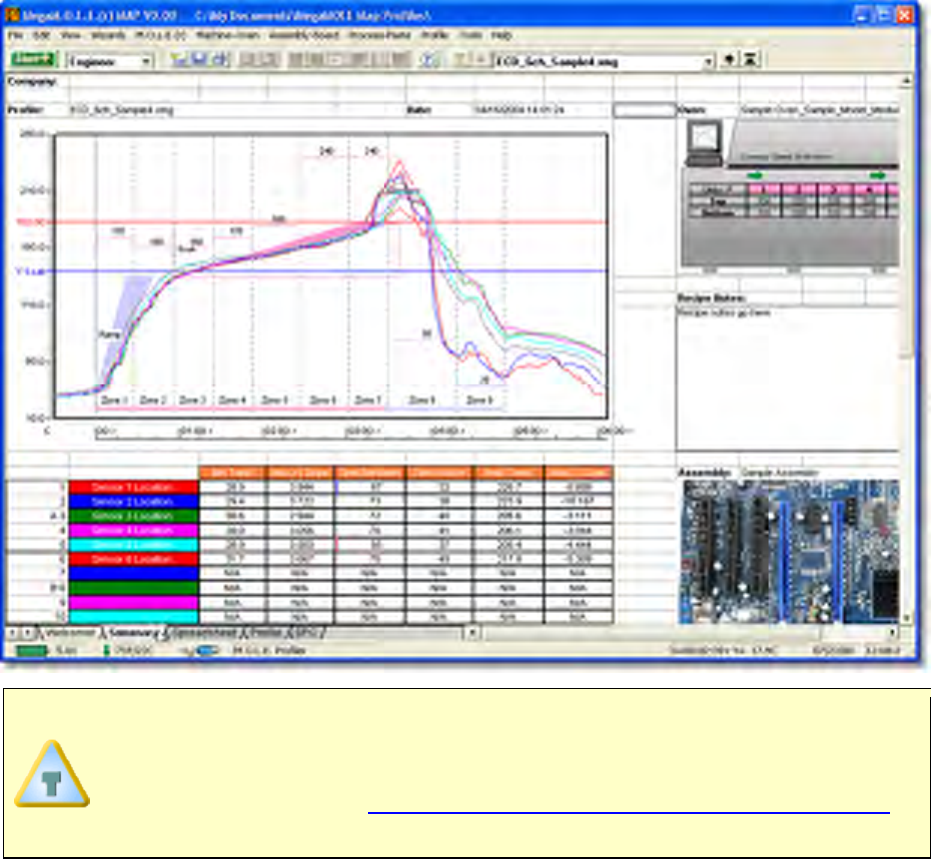931x859 pixels.
Task: Click the last toolbar icon at far right
Action: pos(750,60)
